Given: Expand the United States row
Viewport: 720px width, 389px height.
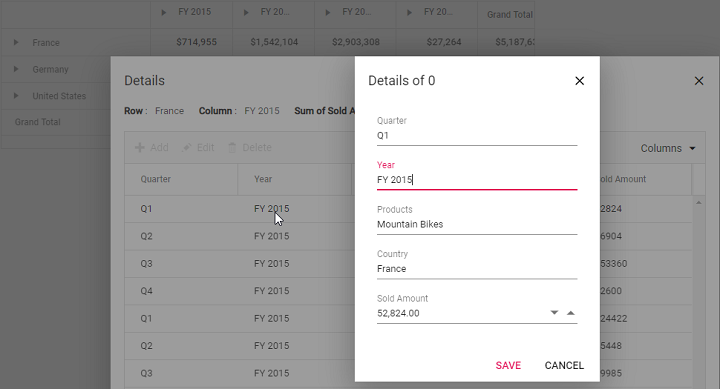Looking at the screenshot, I should coord(16,96).
